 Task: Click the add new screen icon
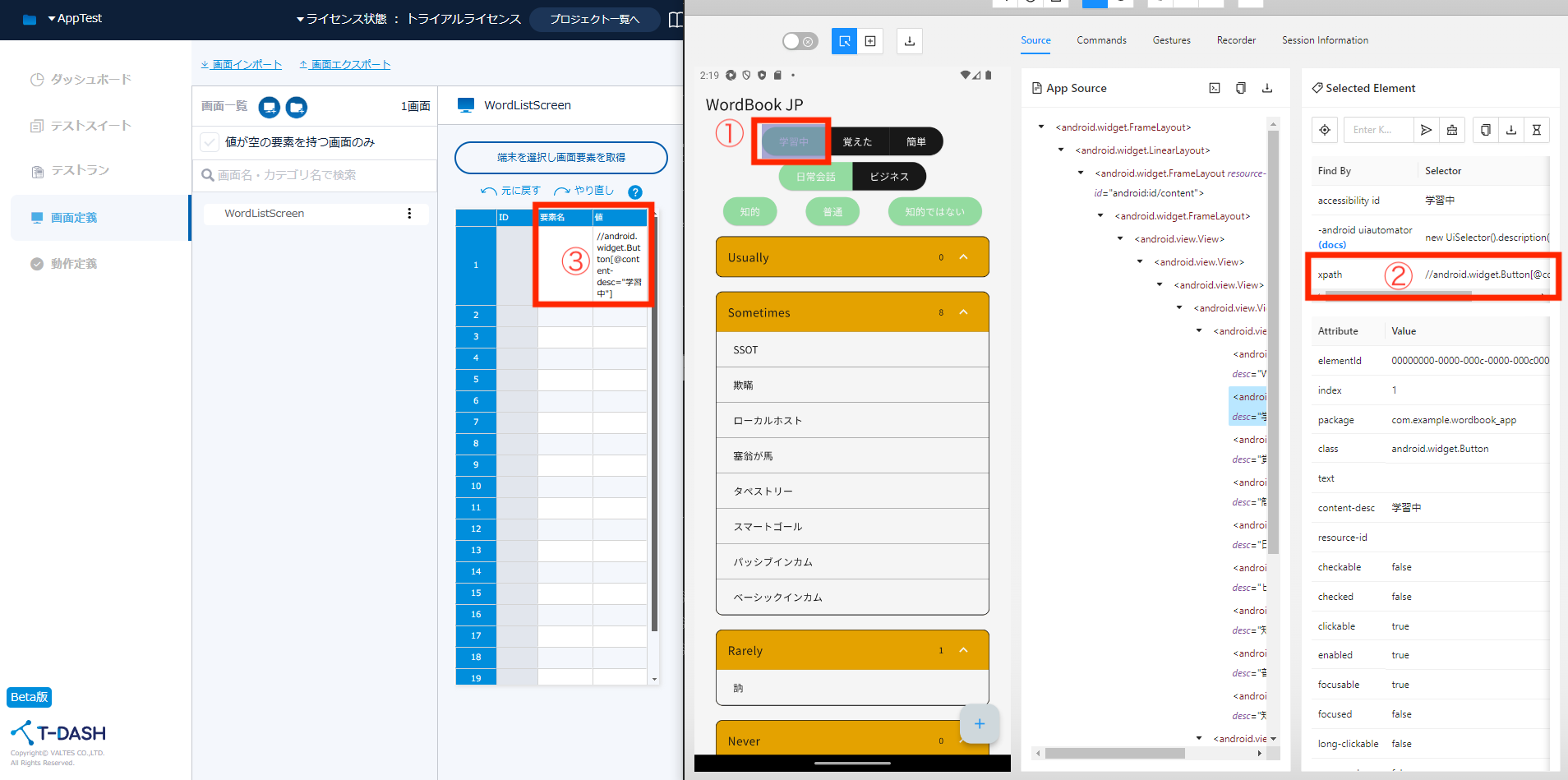(x=270, y=107)
